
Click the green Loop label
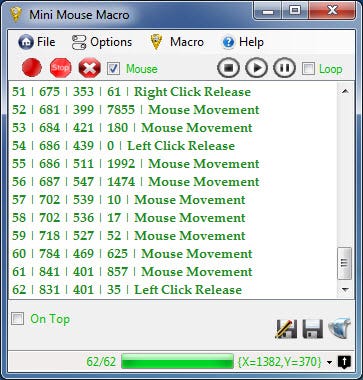coord(331,69)
